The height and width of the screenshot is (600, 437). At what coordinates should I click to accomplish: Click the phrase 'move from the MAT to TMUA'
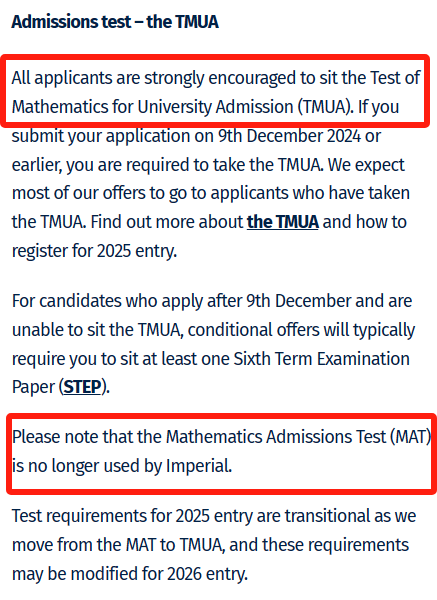(117, 545)
